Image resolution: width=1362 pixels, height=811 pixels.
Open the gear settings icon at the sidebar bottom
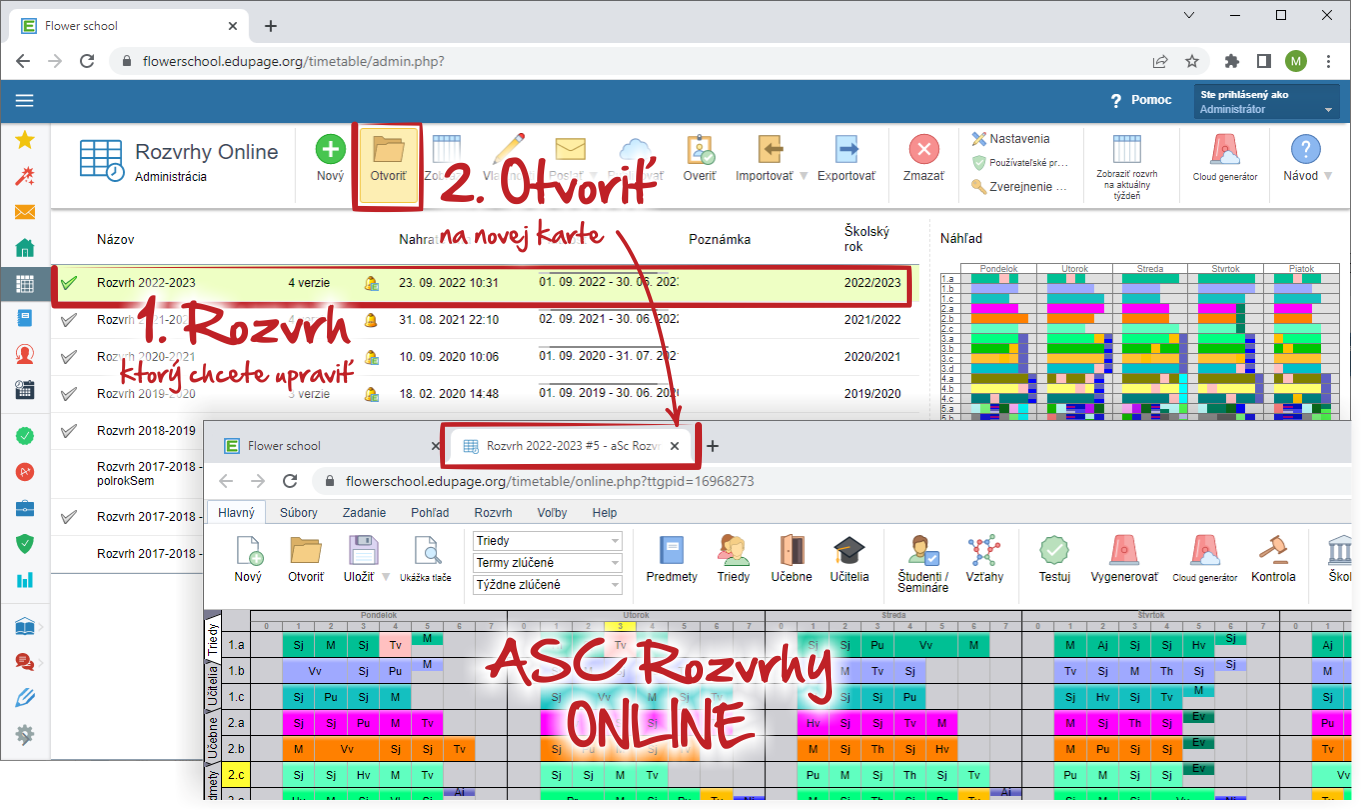(25, 734)
